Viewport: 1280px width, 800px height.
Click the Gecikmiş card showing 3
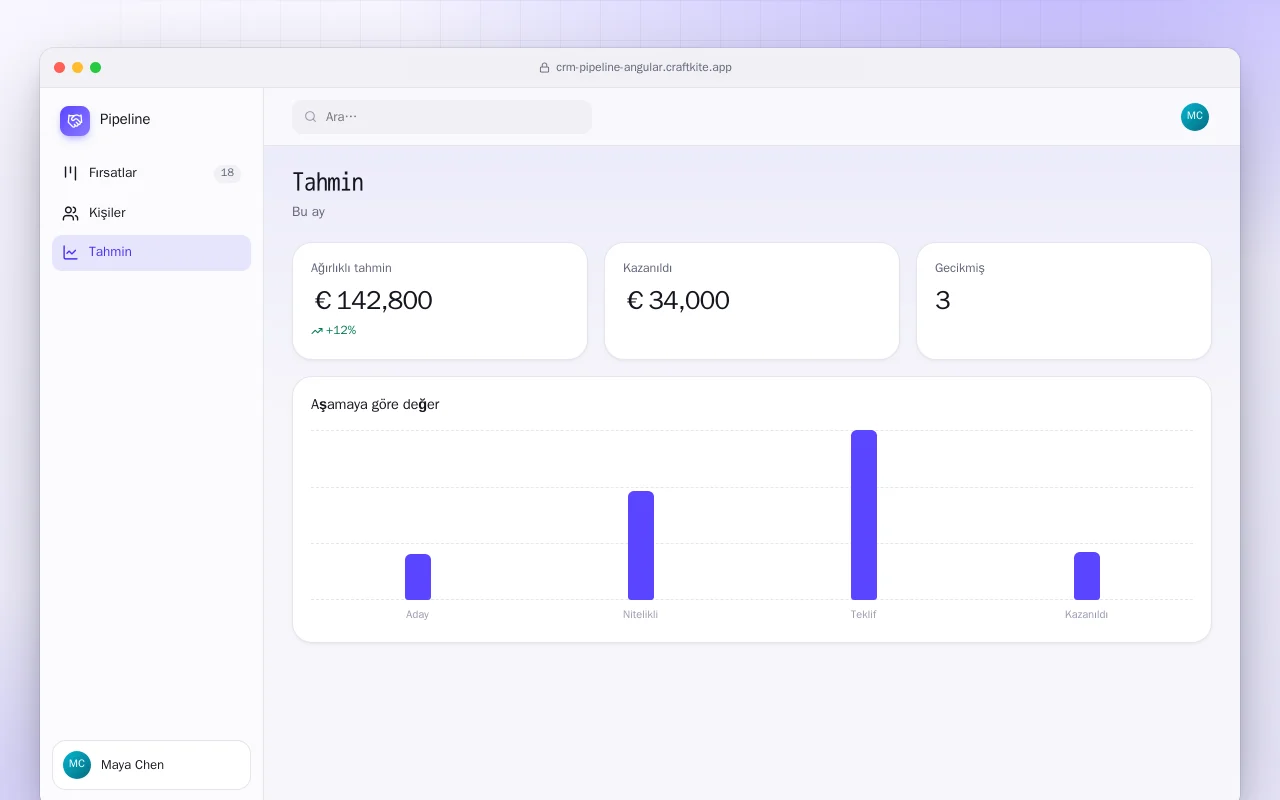tap(1064, 301)
